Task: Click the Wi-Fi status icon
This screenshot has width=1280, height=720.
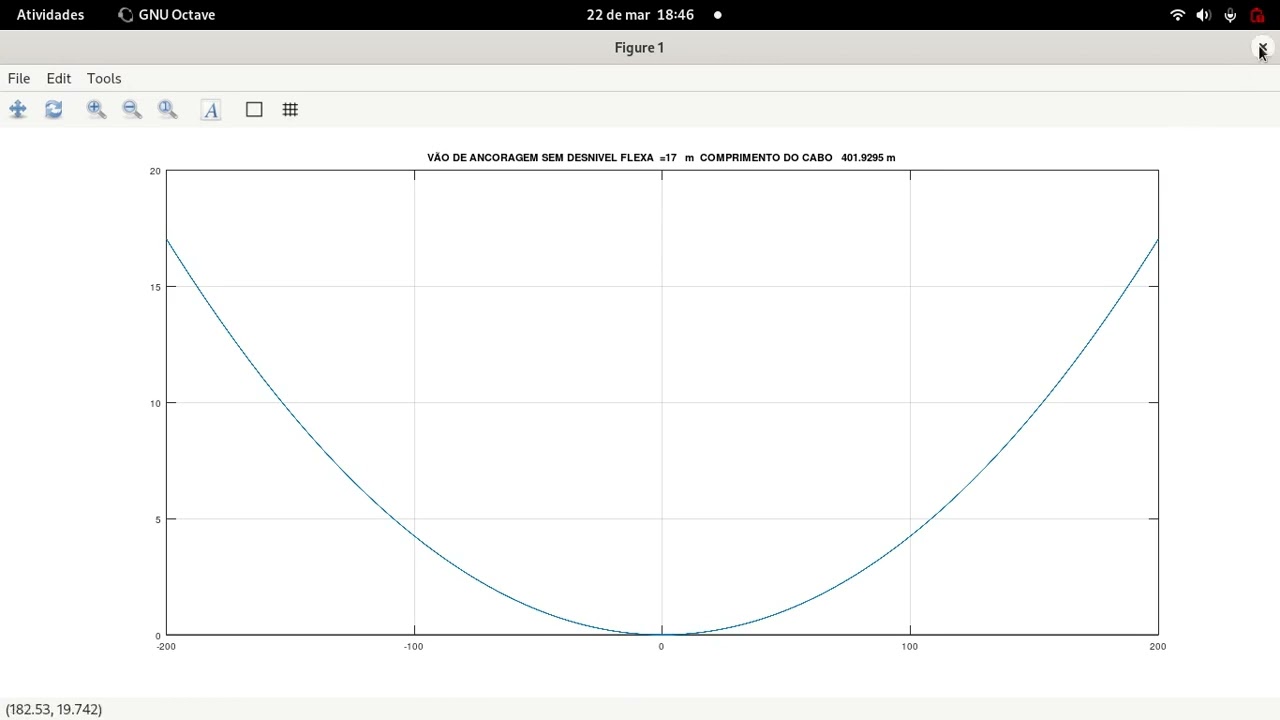Action: point(1178,15)
